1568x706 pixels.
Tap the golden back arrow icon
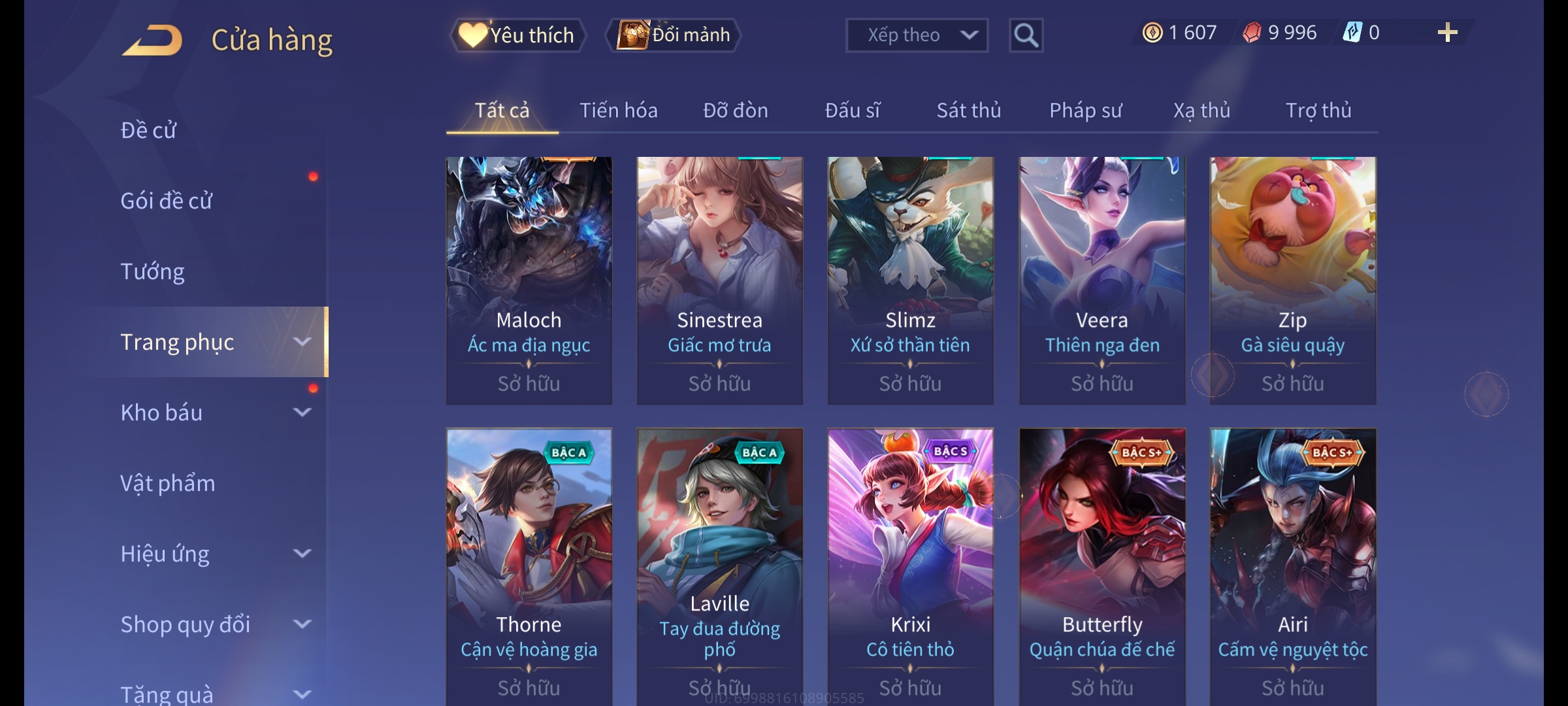click(x=152, y=40)
